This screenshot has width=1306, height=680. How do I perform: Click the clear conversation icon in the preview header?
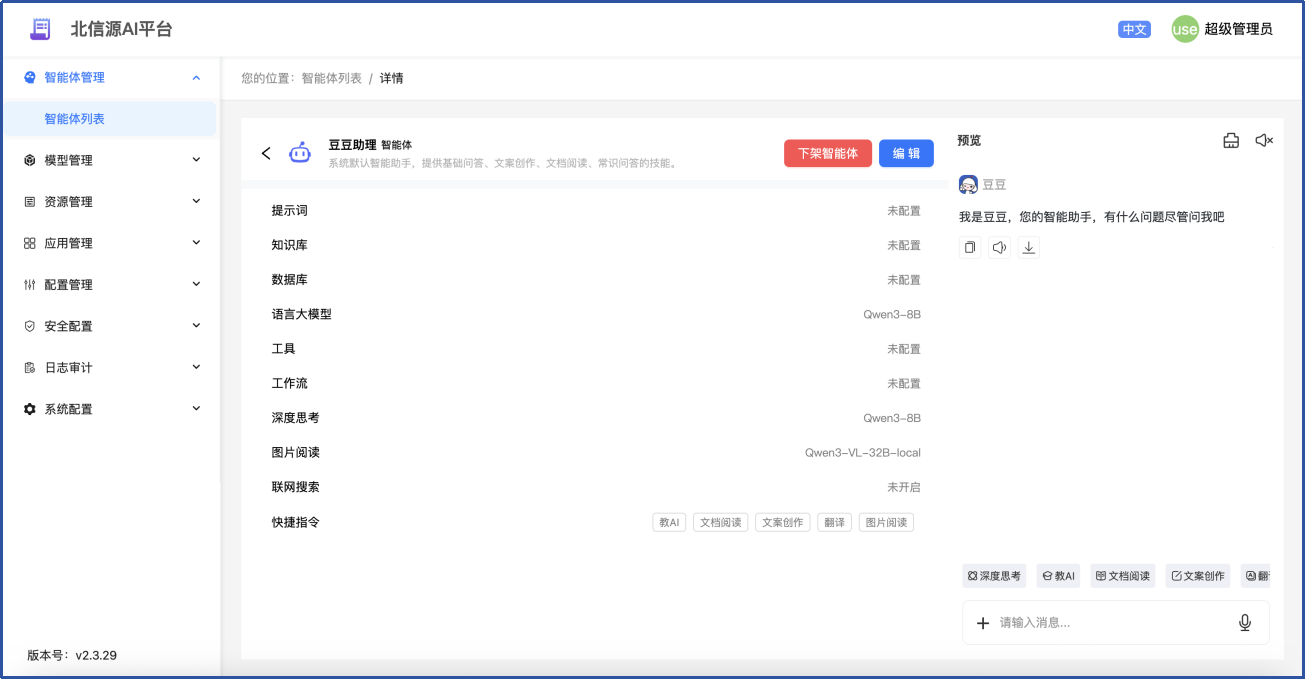(1231, 140)
